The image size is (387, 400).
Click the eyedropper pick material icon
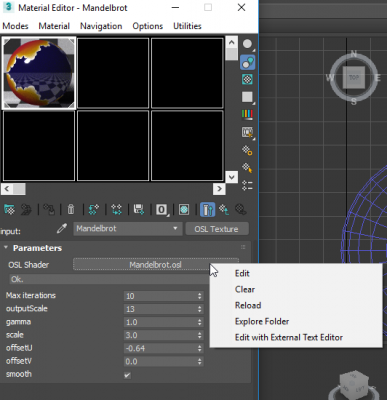[x=62, y=229]
